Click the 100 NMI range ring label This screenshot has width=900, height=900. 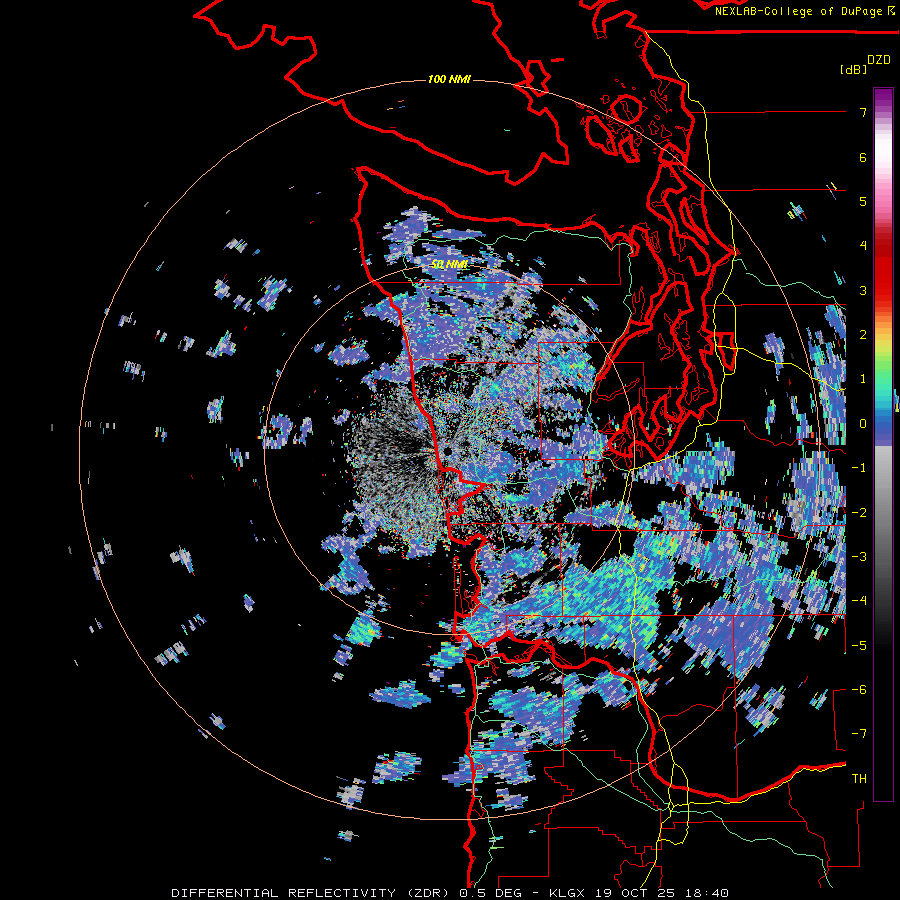[x=449, y=79]
